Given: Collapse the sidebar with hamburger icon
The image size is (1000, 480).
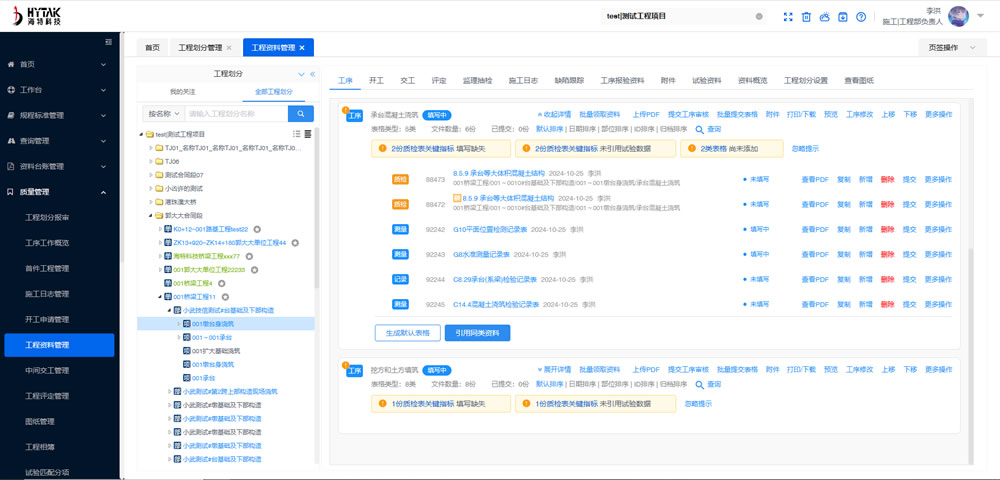Looking at the screenshot, I should 109,42.
